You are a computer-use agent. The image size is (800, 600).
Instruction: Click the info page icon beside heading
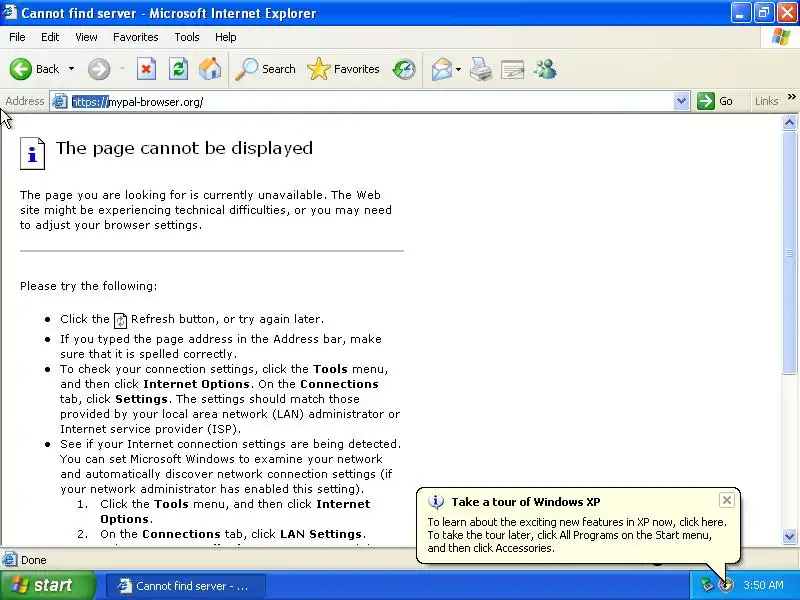(33, 153)
